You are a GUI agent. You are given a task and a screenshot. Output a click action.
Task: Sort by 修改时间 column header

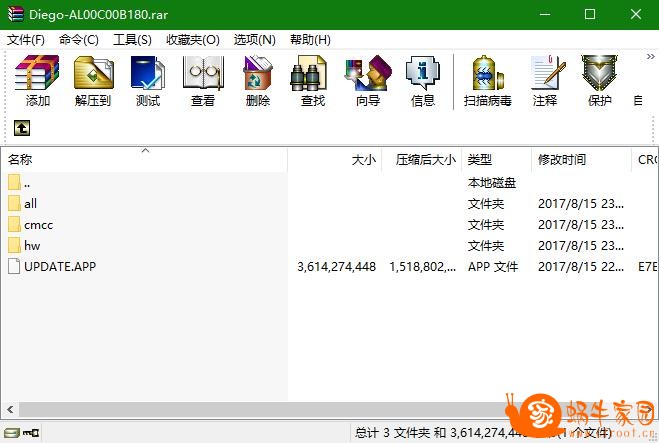tap(581, 160)
